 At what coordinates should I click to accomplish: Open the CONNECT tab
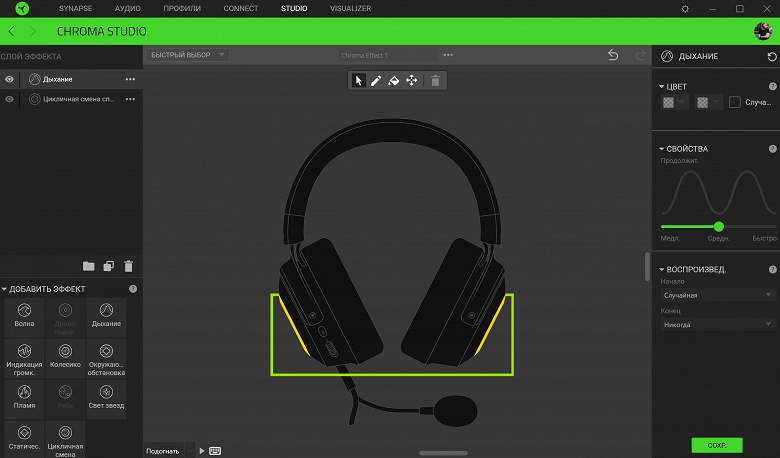coord(241,8)
